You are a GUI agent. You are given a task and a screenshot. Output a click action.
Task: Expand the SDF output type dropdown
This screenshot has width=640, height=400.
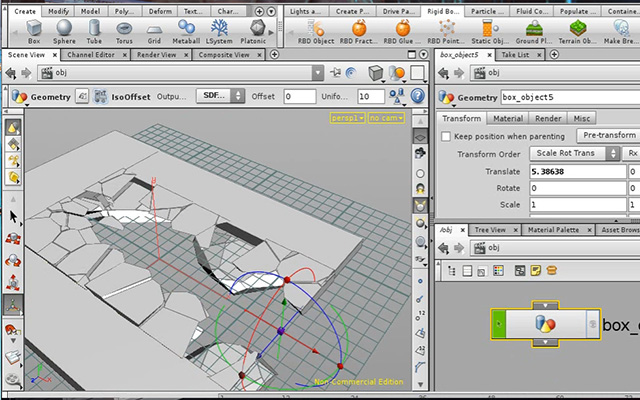pos(220,96)
